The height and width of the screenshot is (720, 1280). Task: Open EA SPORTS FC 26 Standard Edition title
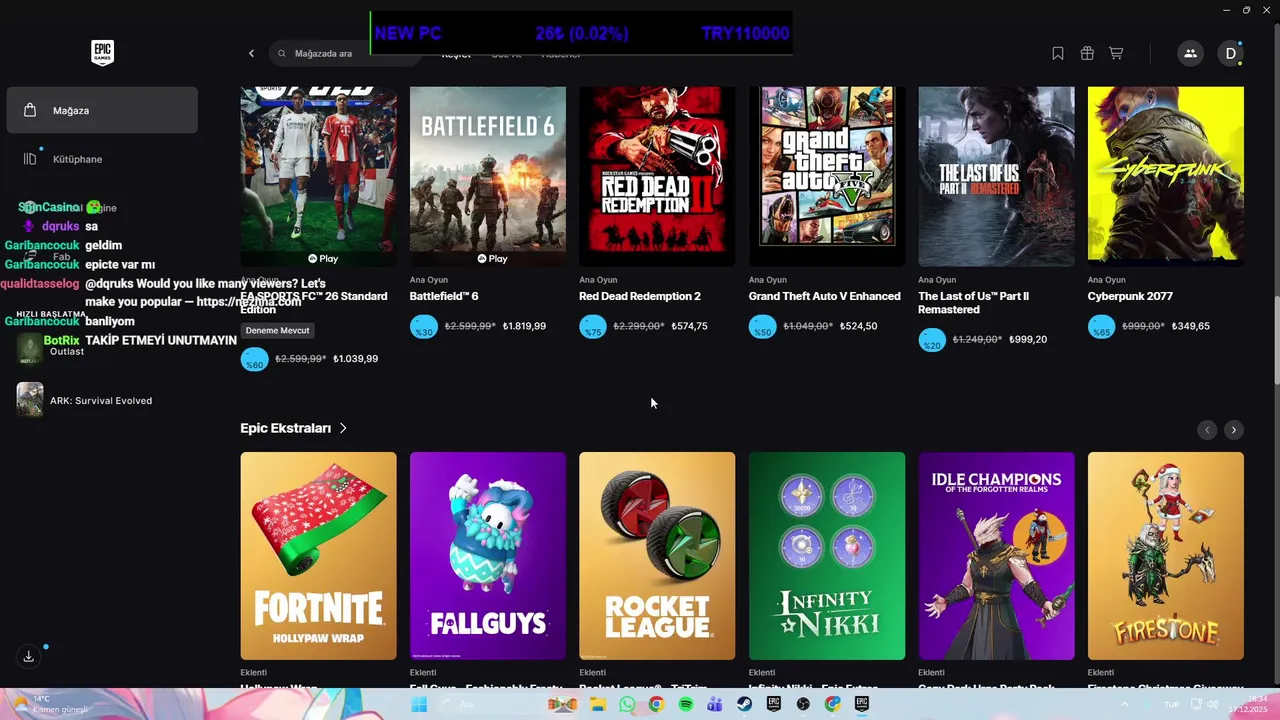[314, 303]
